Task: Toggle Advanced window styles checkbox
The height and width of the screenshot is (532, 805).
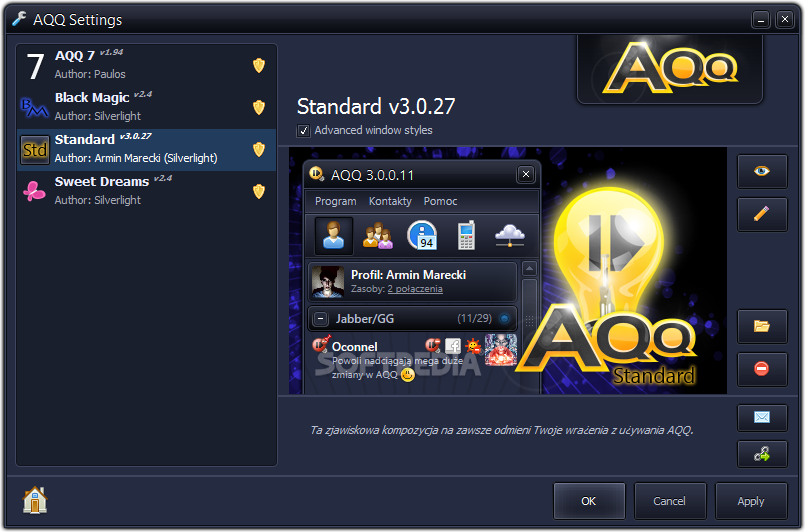Action: click(303, 130)
